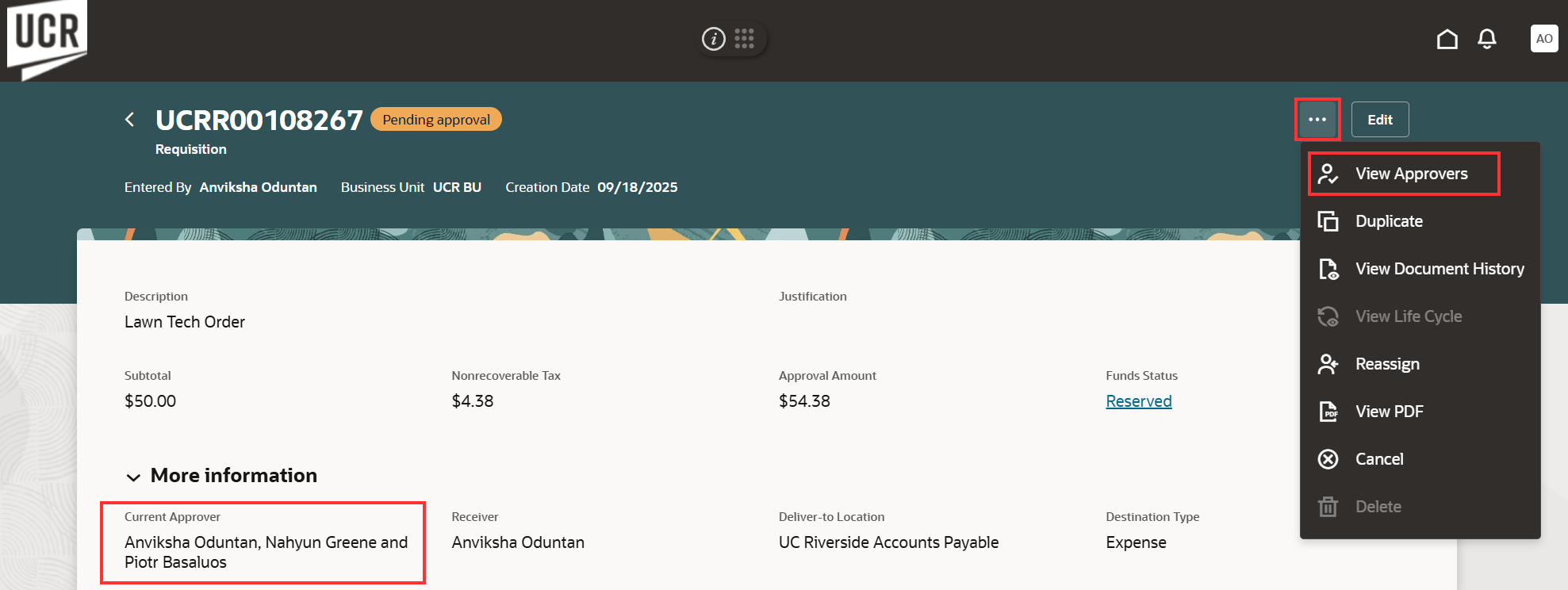
Task: Click the three-dot more actions button
Action: pos(1317,120)
